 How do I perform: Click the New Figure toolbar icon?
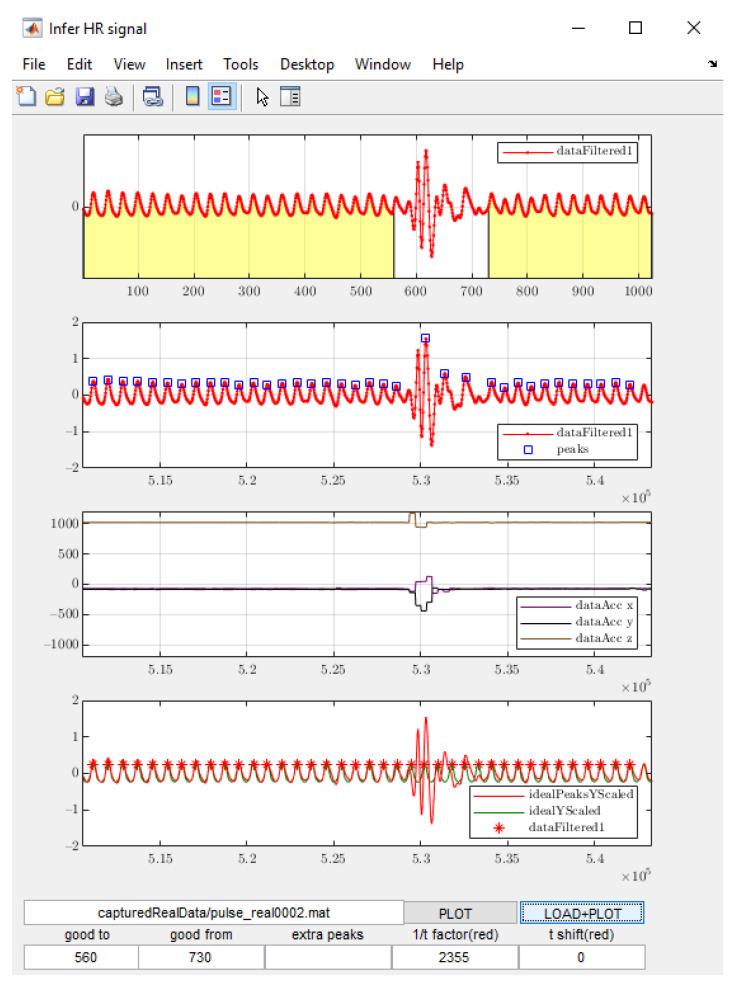pyautogui.click(x=26, y=96)
